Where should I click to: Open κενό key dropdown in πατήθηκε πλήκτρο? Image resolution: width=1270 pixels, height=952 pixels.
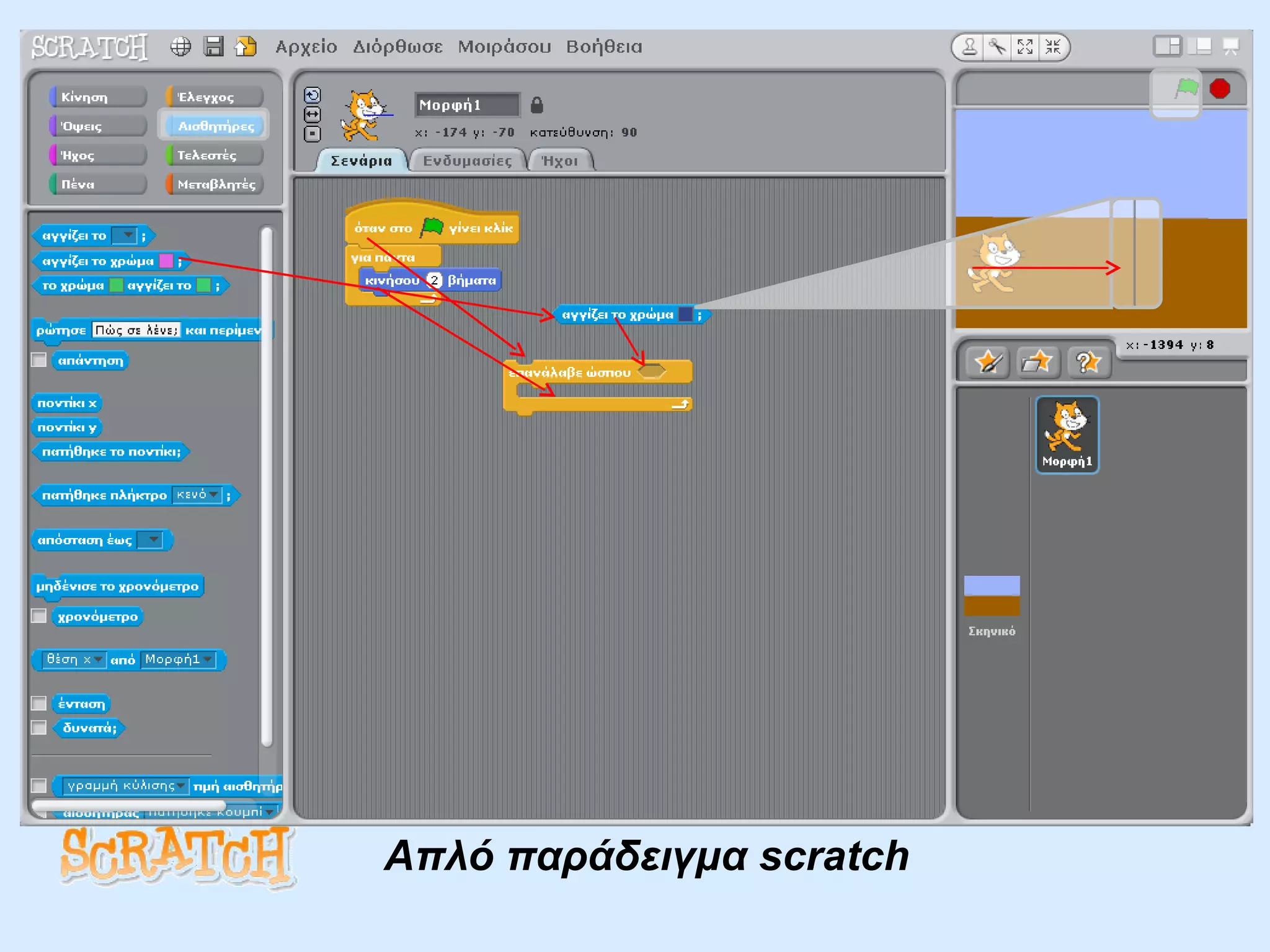(197, 495)
